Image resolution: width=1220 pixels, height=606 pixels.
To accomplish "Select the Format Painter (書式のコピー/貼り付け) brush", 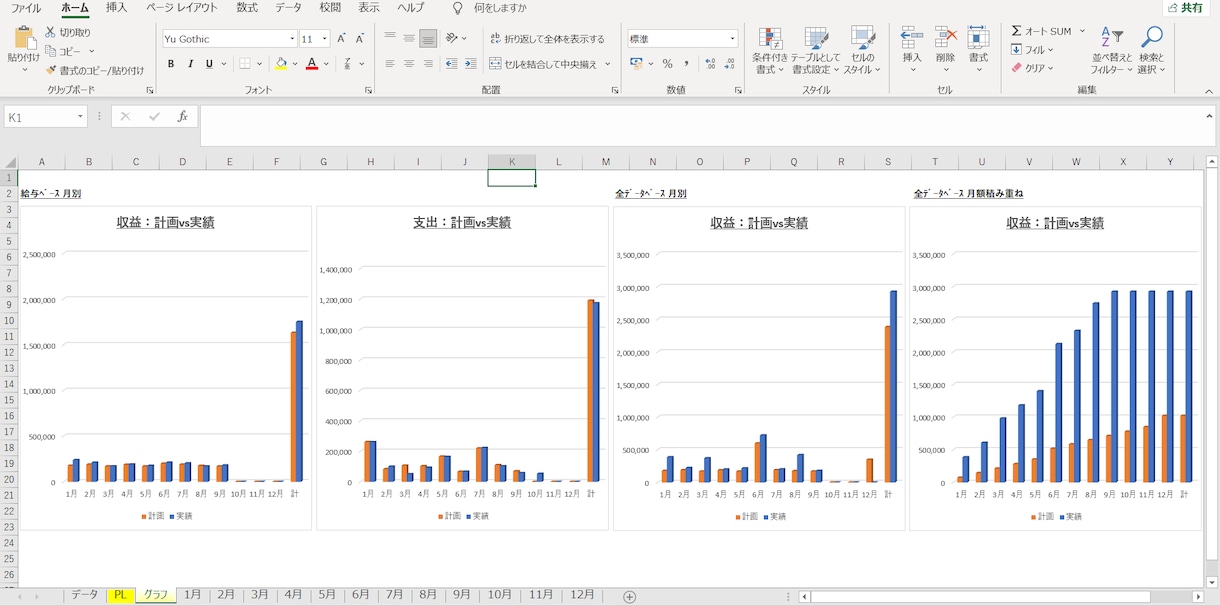I will click(x=50, y=70).
